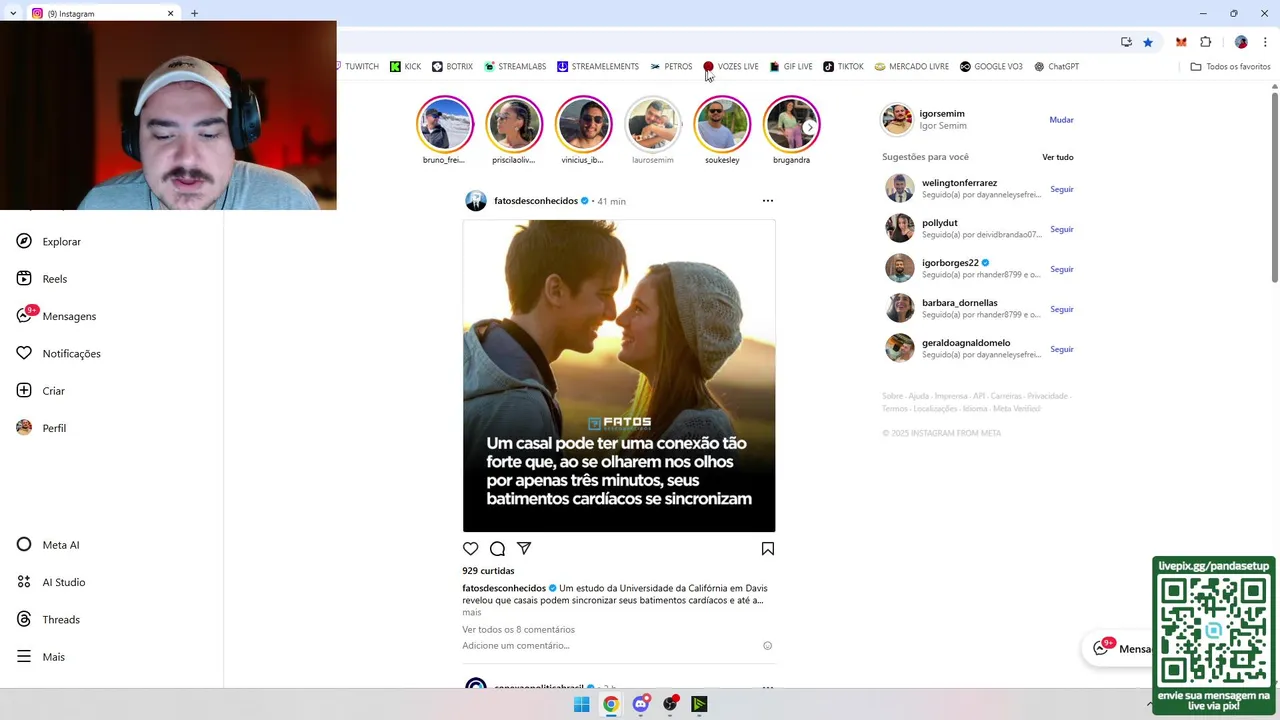Click Criar to make a new post

coord(40,391)
